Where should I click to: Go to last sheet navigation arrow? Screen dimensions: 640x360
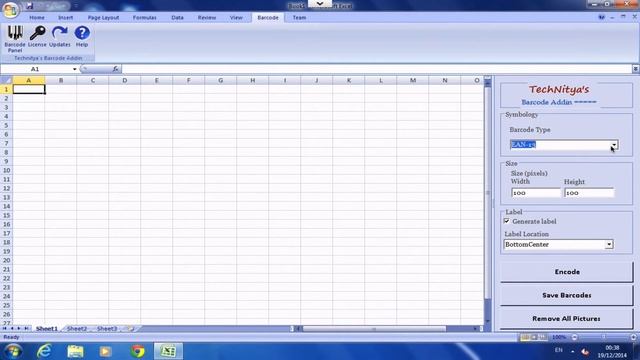(x=27, y=329)
